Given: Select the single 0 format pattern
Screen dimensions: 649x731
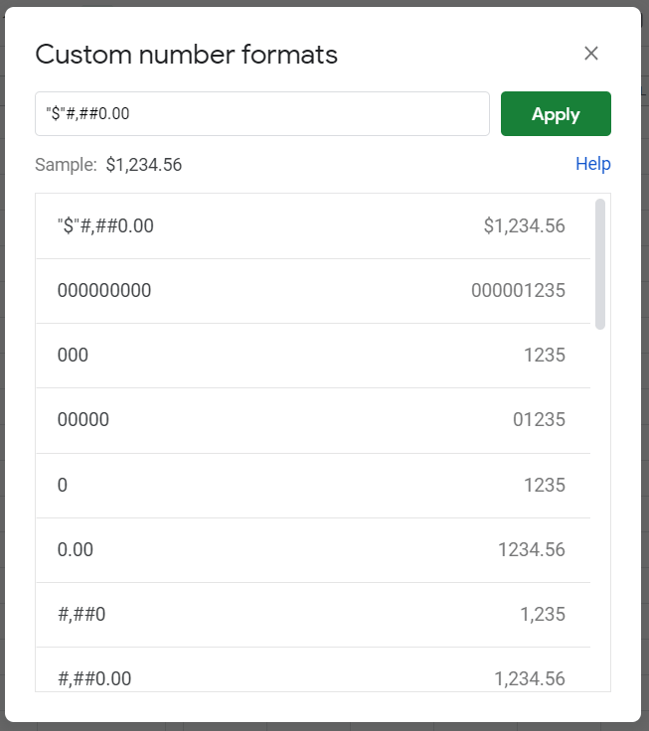Looking at the screenshot, I should (x=63, y=485).
